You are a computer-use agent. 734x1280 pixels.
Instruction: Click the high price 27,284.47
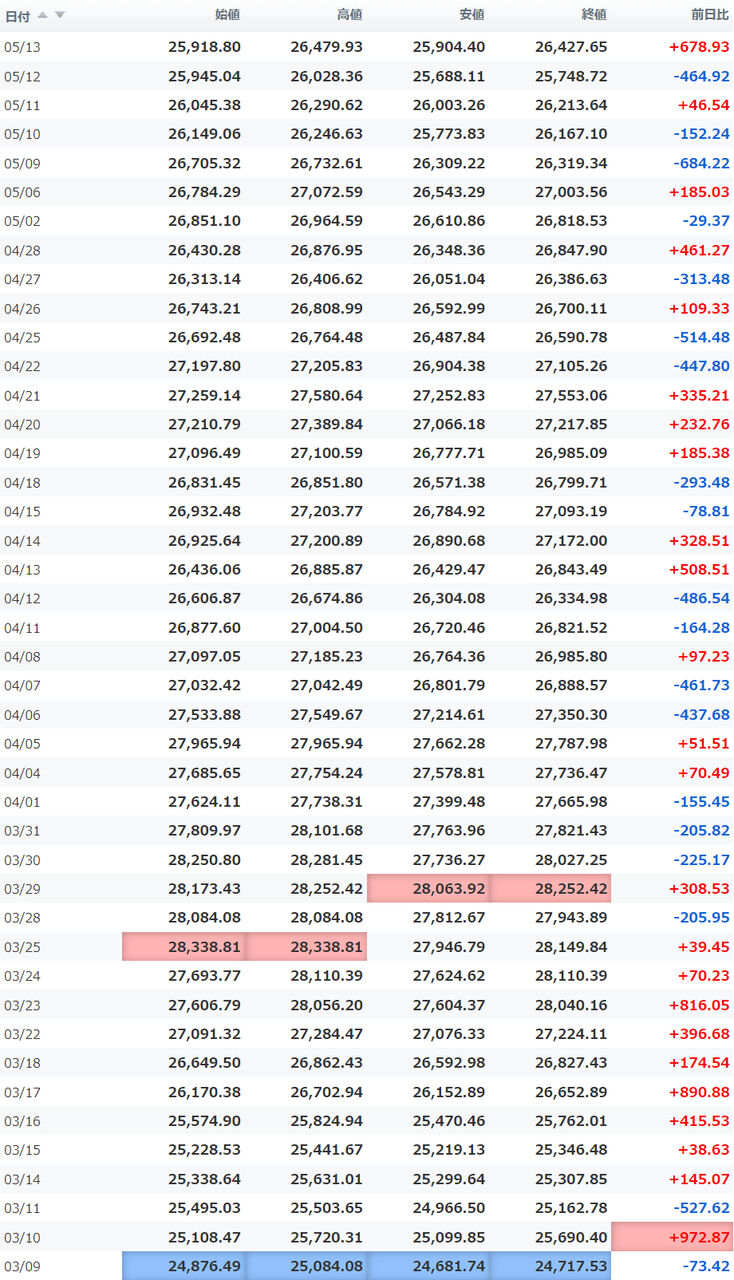[326, 1033]
